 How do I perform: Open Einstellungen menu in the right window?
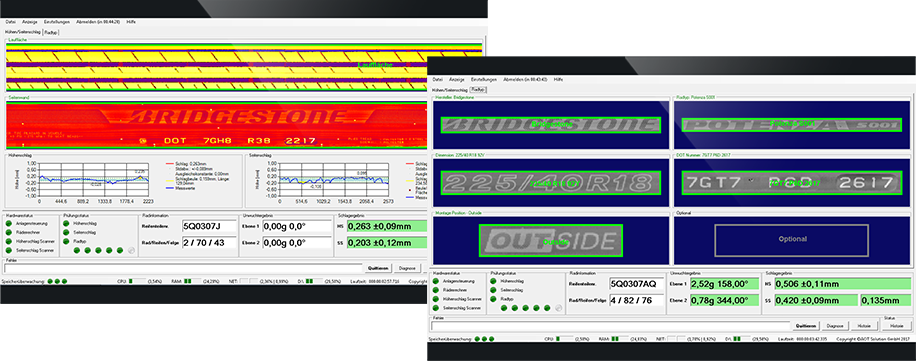pos(484,79)
